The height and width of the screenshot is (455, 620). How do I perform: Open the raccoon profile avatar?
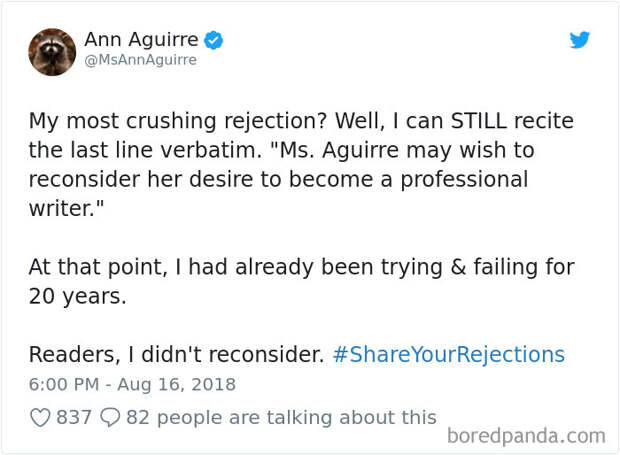(52, 51)
